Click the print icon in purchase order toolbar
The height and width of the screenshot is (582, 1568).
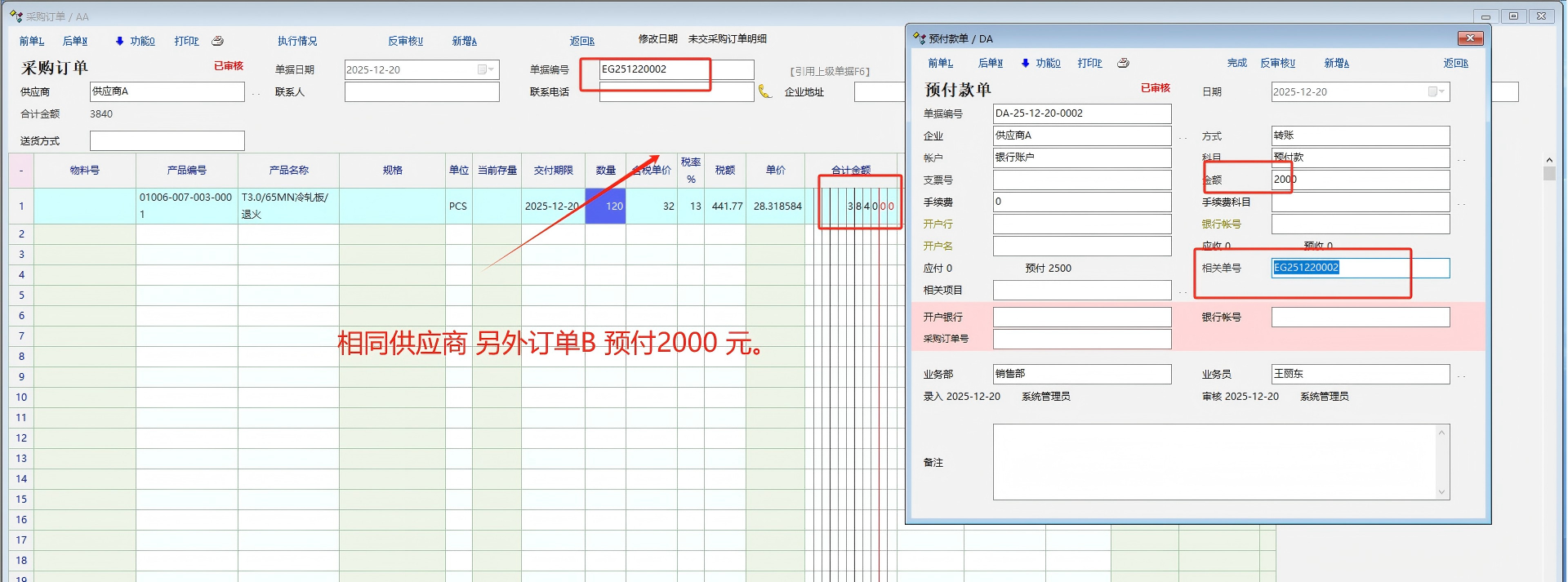tap(218, 41)
